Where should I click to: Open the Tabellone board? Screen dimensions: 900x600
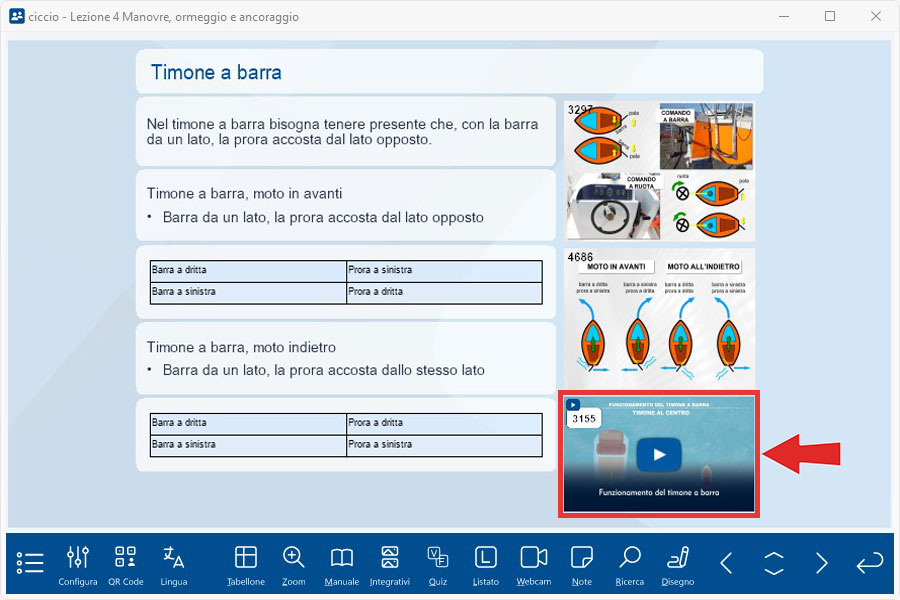pyautogui.click(x=246, y=564)
